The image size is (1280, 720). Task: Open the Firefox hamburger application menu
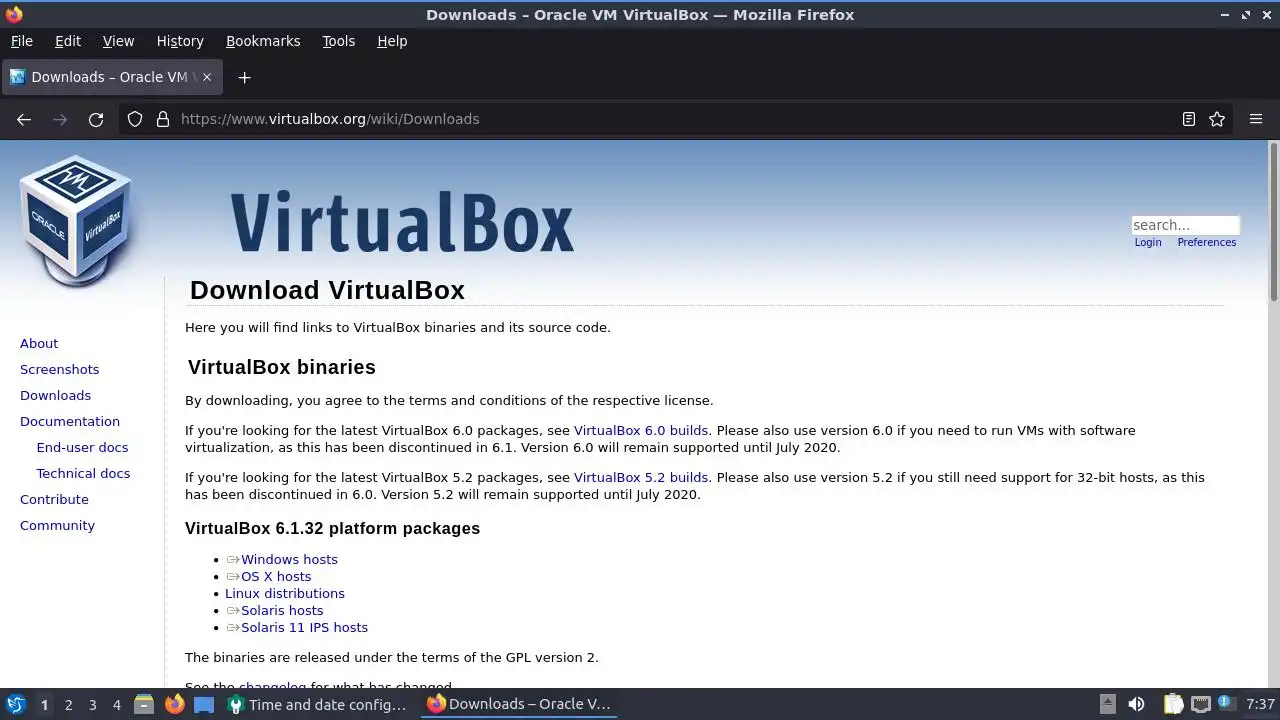(1256, 119)
